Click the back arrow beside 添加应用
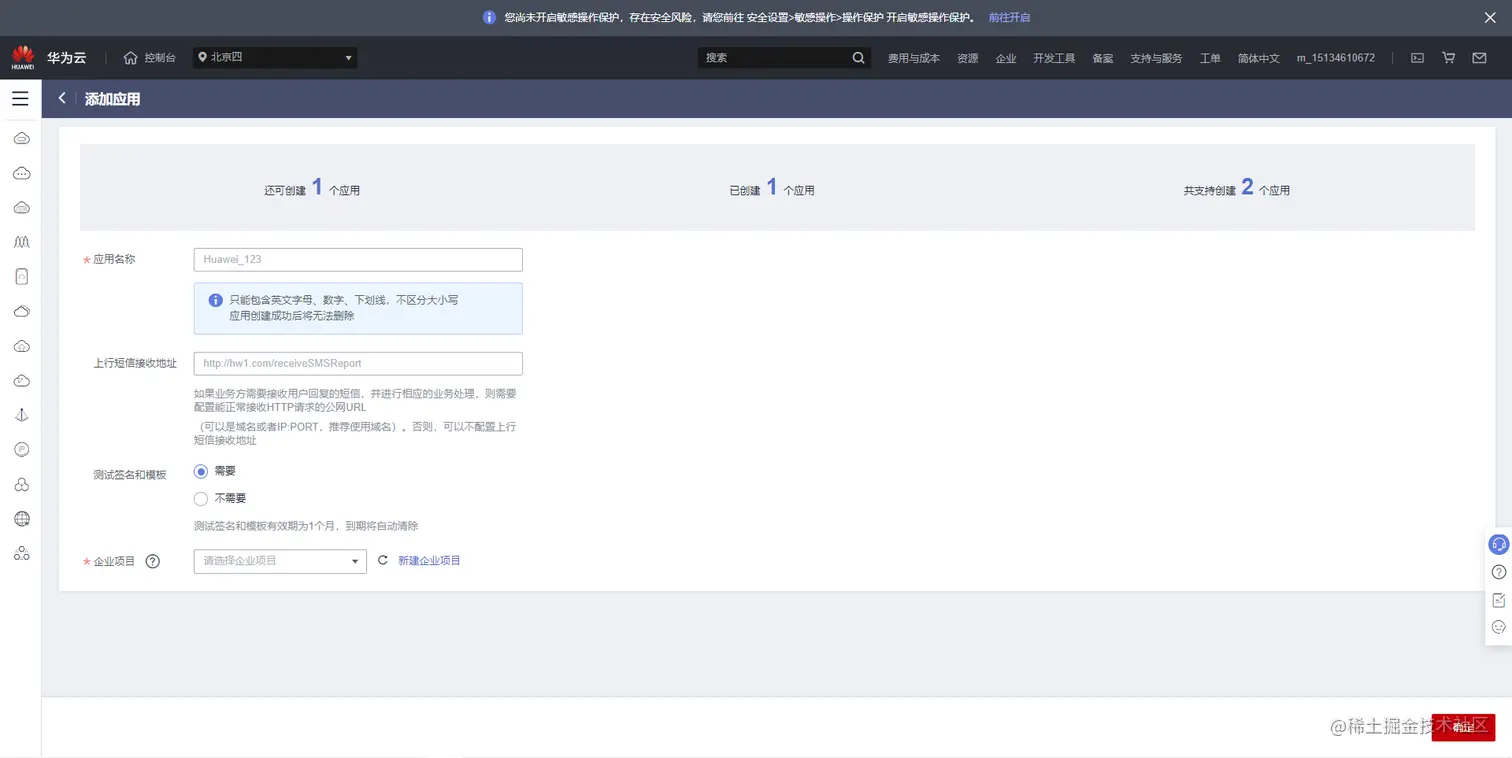 (62, 98)
